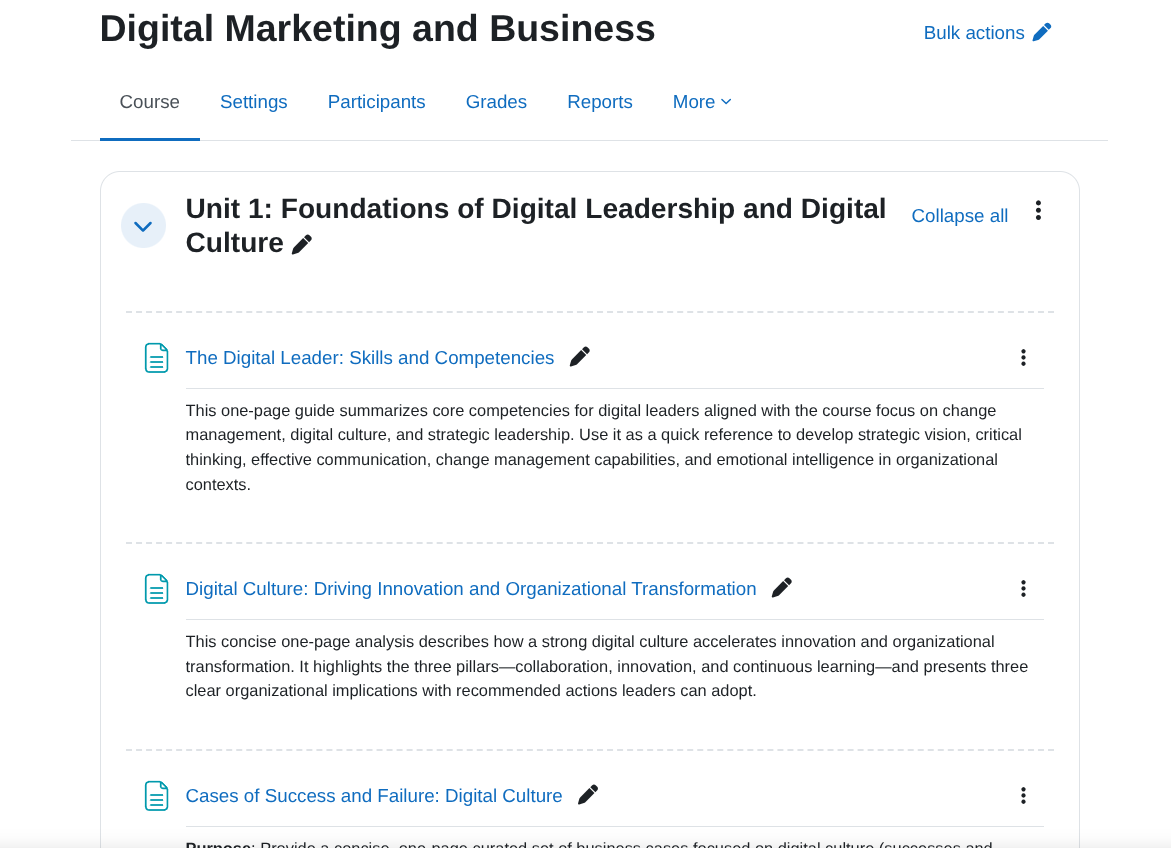Click the Collapse all link

(959, 215)
